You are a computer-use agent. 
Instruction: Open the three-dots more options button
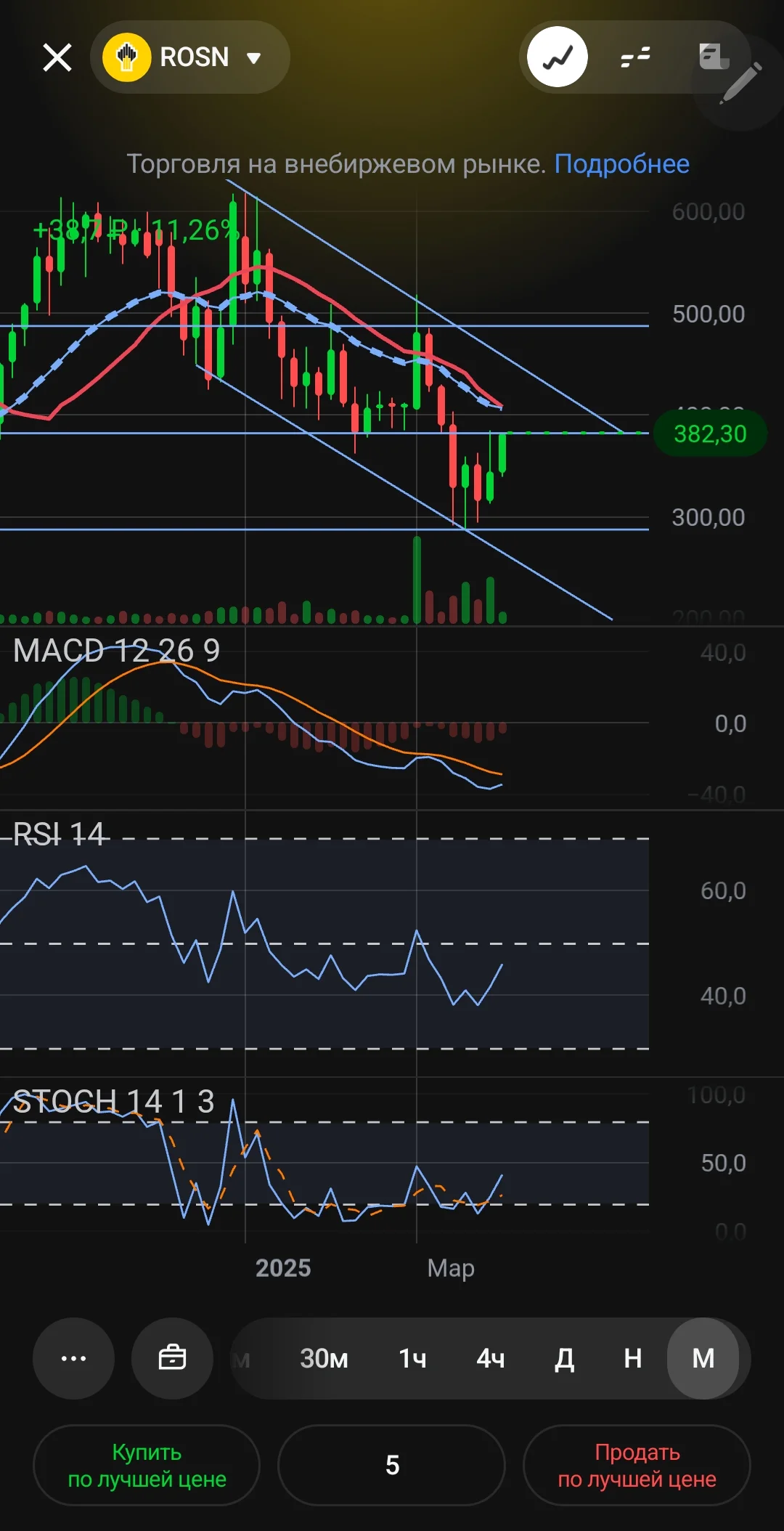[73, 1358]
